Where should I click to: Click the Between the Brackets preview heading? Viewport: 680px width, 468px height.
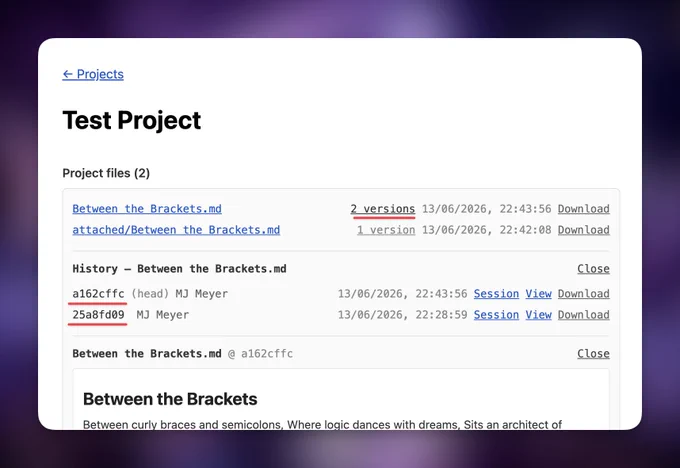point(170,399)
